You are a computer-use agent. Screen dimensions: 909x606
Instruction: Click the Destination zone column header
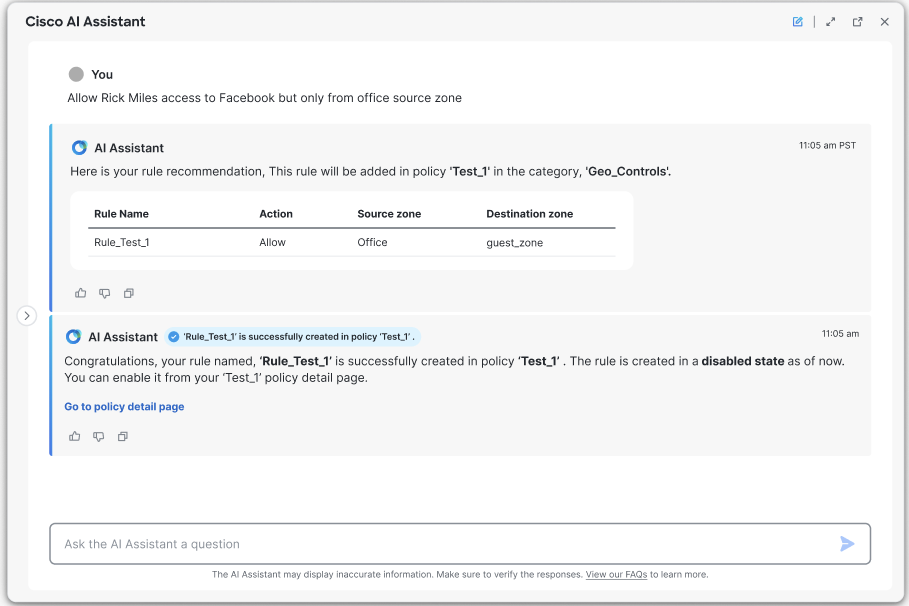pyautogui.click(x=529, y=213)
